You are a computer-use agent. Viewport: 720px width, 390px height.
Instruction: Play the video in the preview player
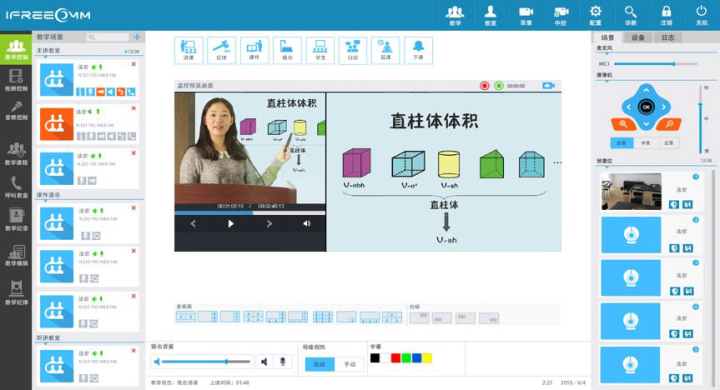[231, 224]
